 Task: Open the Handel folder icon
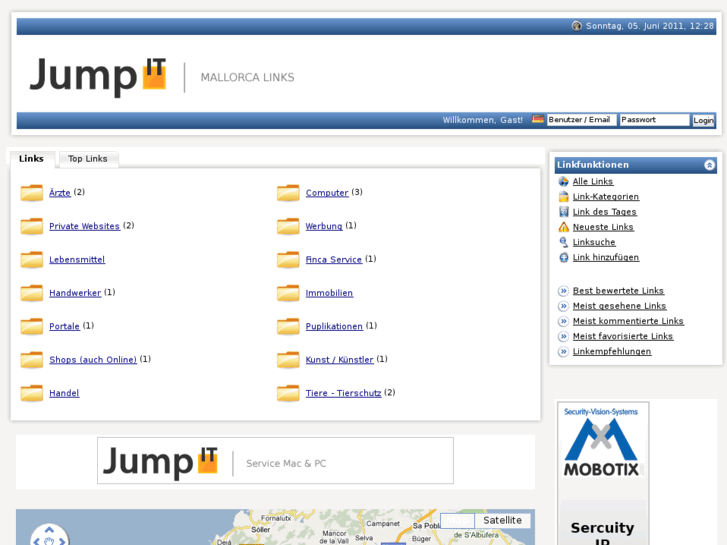32,393
